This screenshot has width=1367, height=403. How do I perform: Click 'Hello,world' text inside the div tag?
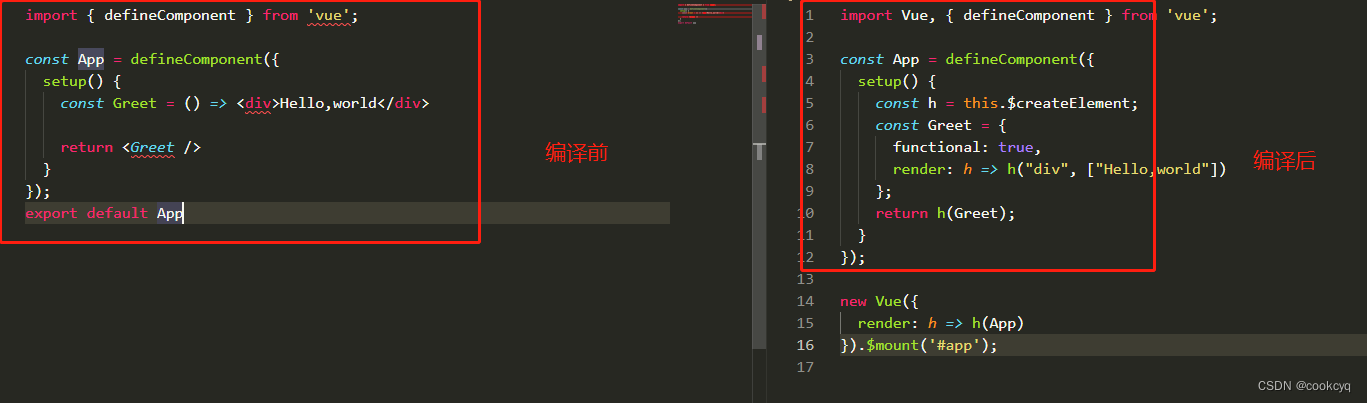[x=327, y=103]
